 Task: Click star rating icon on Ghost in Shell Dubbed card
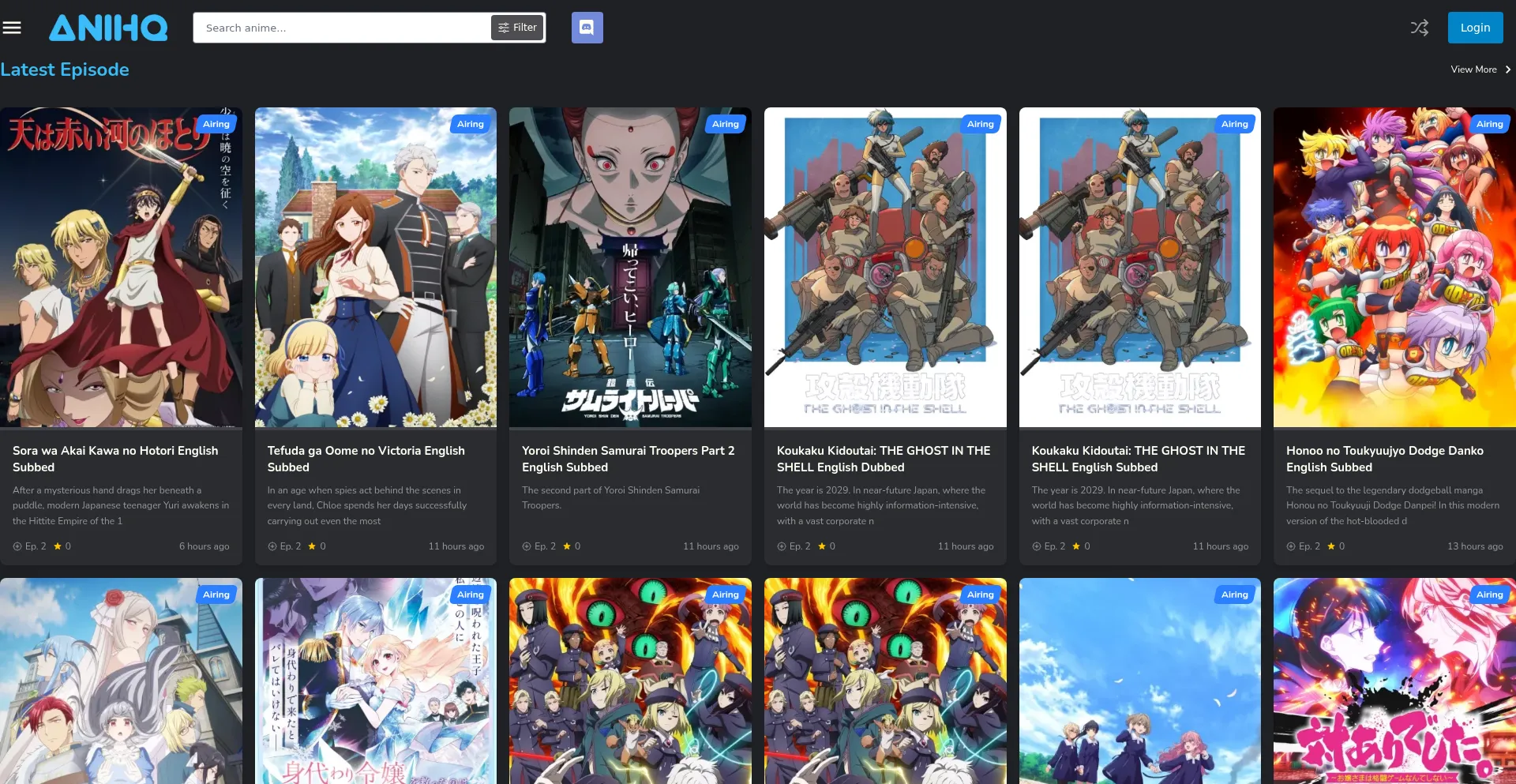(x=822, y=546)
